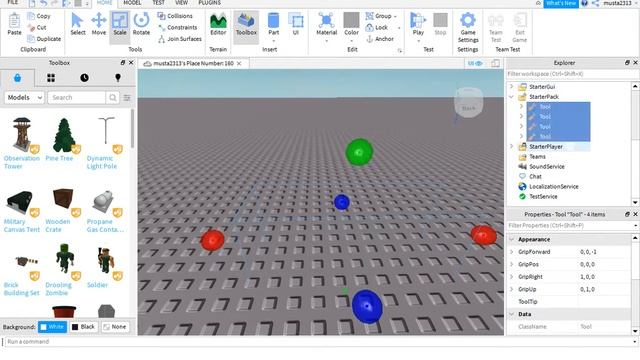Open Toolbox Inventory grid tab
The image size is (640, 360).
pos(51,78)
